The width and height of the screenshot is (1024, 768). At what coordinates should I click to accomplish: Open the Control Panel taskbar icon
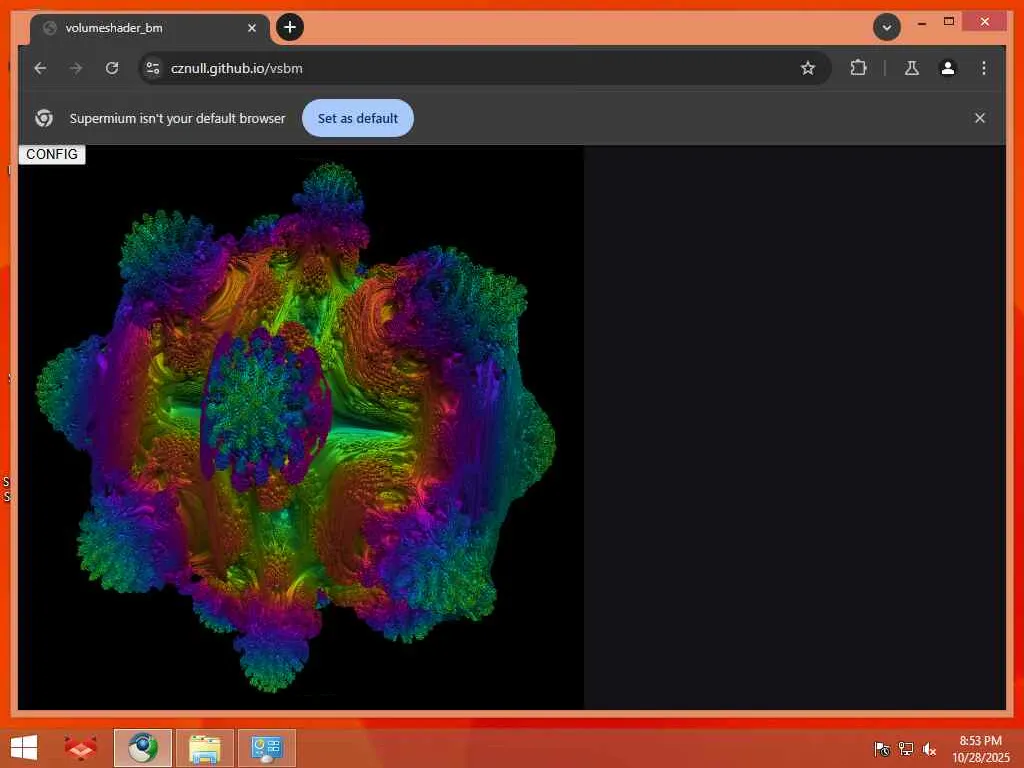tap(267, 748)
